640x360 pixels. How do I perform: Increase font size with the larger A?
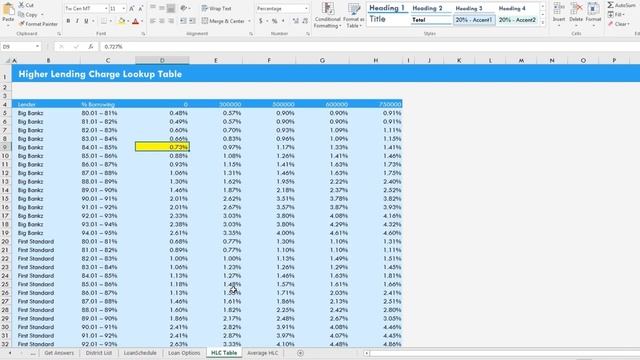point(131,9)
